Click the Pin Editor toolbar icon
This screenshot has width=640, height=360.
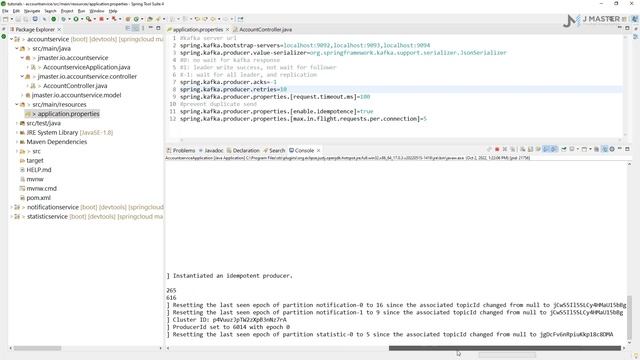[240, 19]
